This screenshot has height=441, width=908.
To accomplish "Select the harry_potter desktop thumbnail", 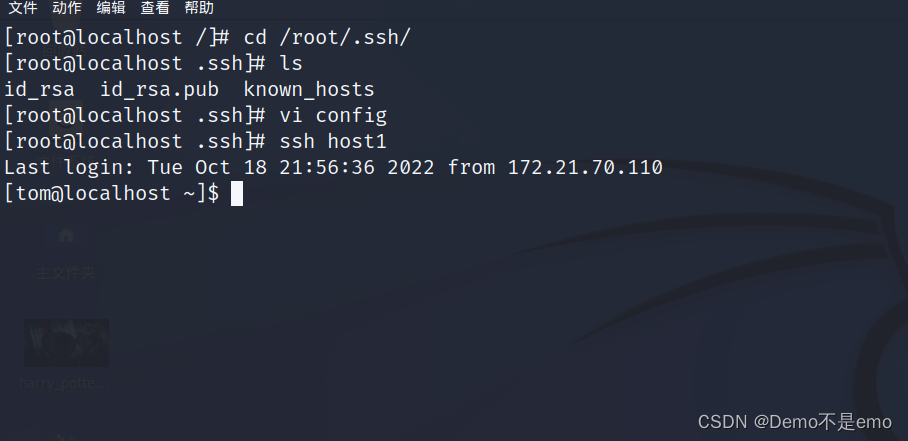I will [x=66, y=343].
